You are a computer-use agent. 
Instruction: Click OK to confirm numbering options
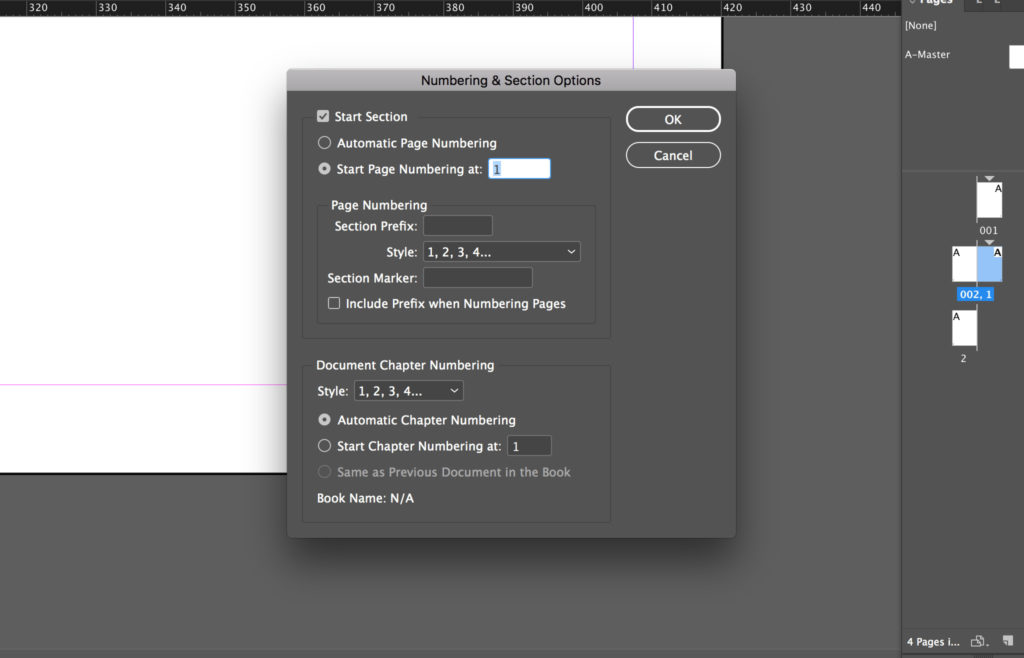point(673,119)
